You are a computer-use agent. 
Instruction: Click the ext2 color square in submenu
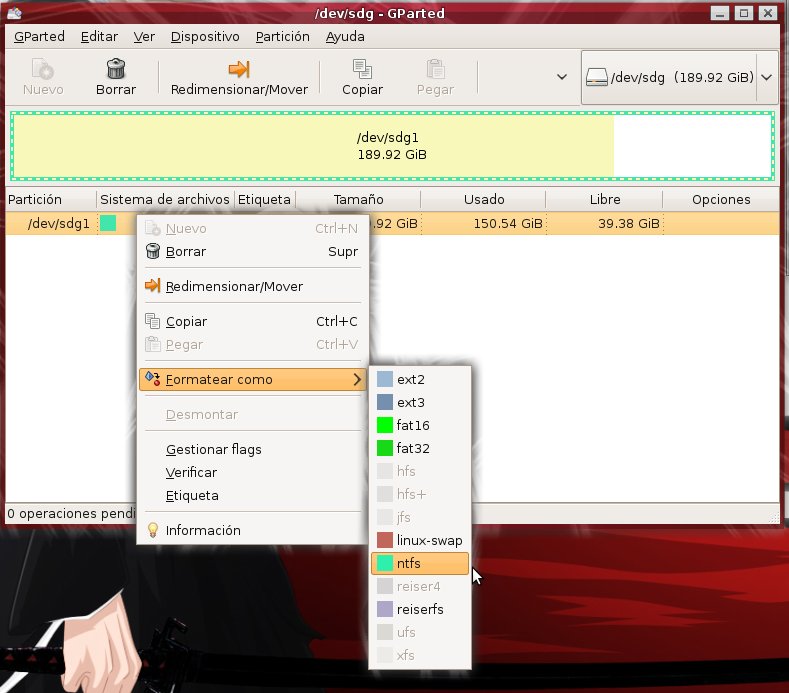(x=385, y=379)
